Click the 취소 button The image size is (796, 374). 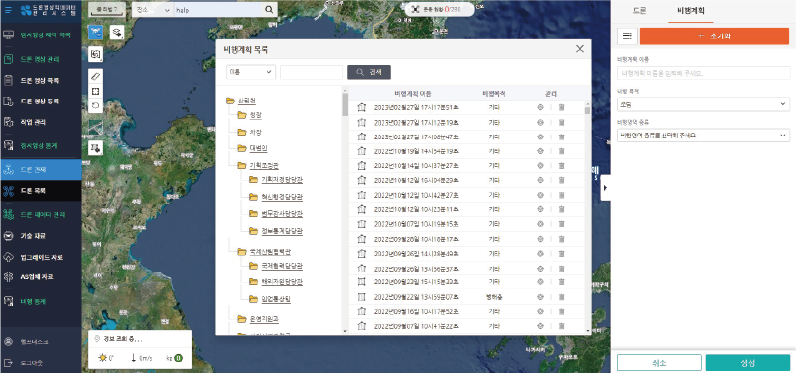[659, 363]
